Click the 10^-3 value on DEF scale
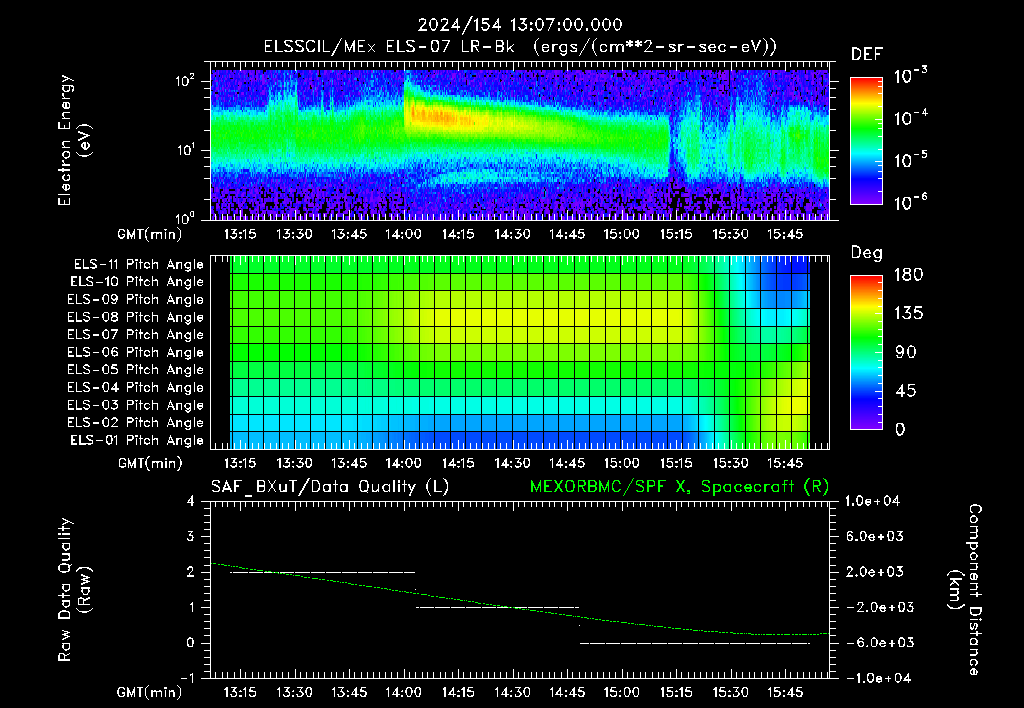1024x708 pixels. [910, 76]
